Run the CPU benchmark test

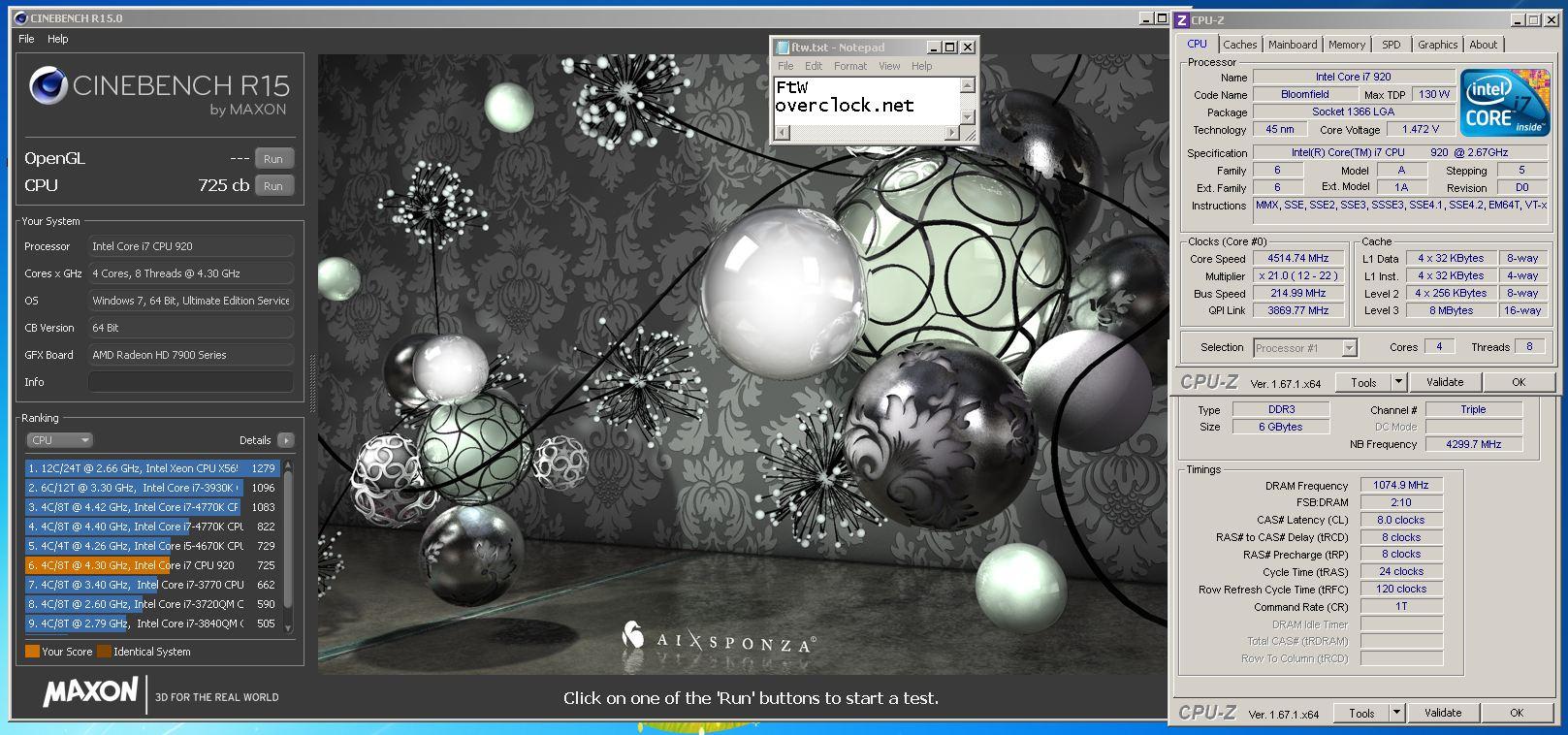(273, 186)
